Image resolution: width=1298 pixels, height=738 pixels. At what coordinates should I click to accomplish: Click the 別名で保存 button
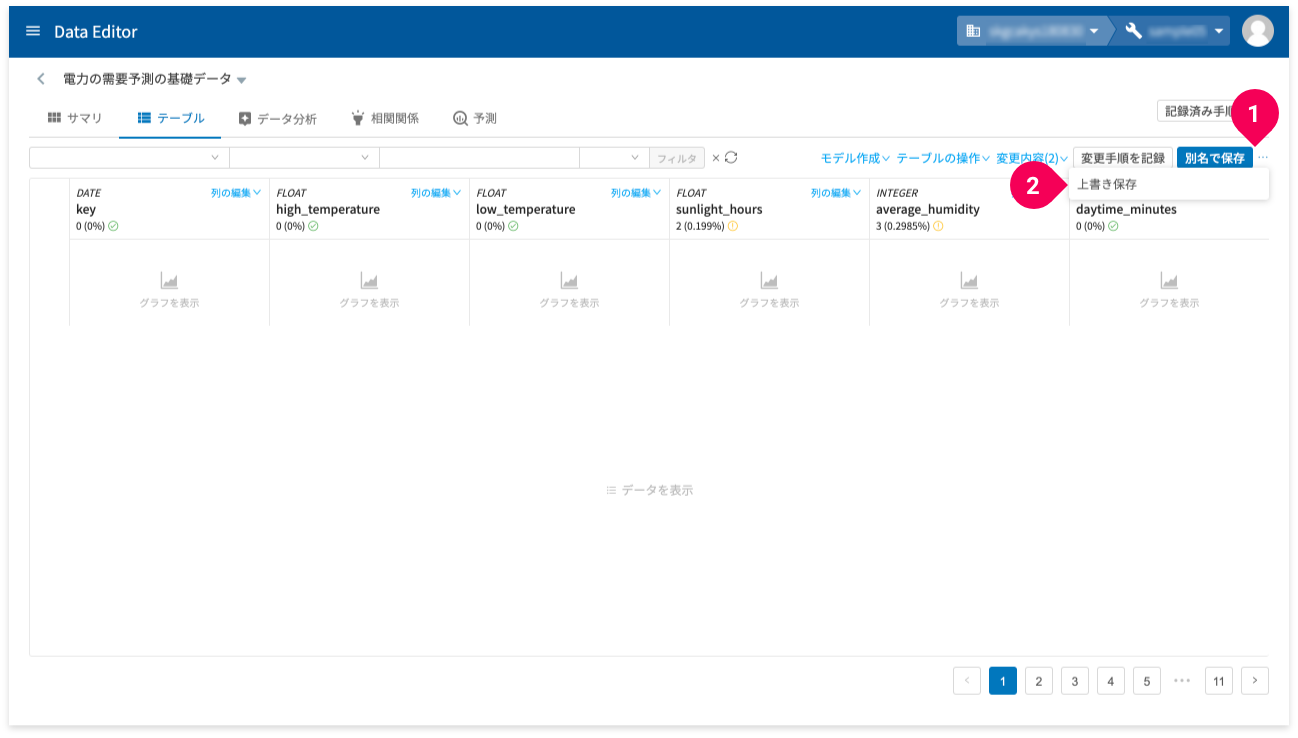1215,158
